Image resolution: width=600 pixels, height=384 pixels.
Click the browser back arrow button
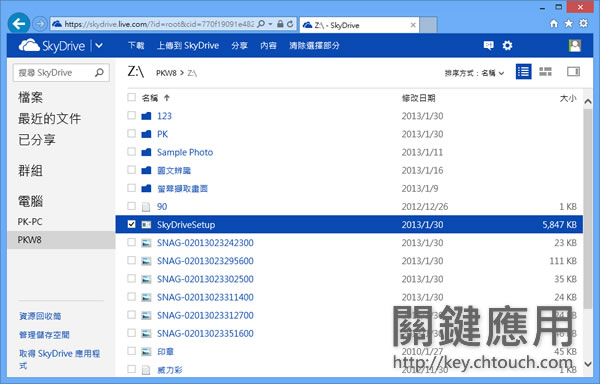click(x=18, y=24)
